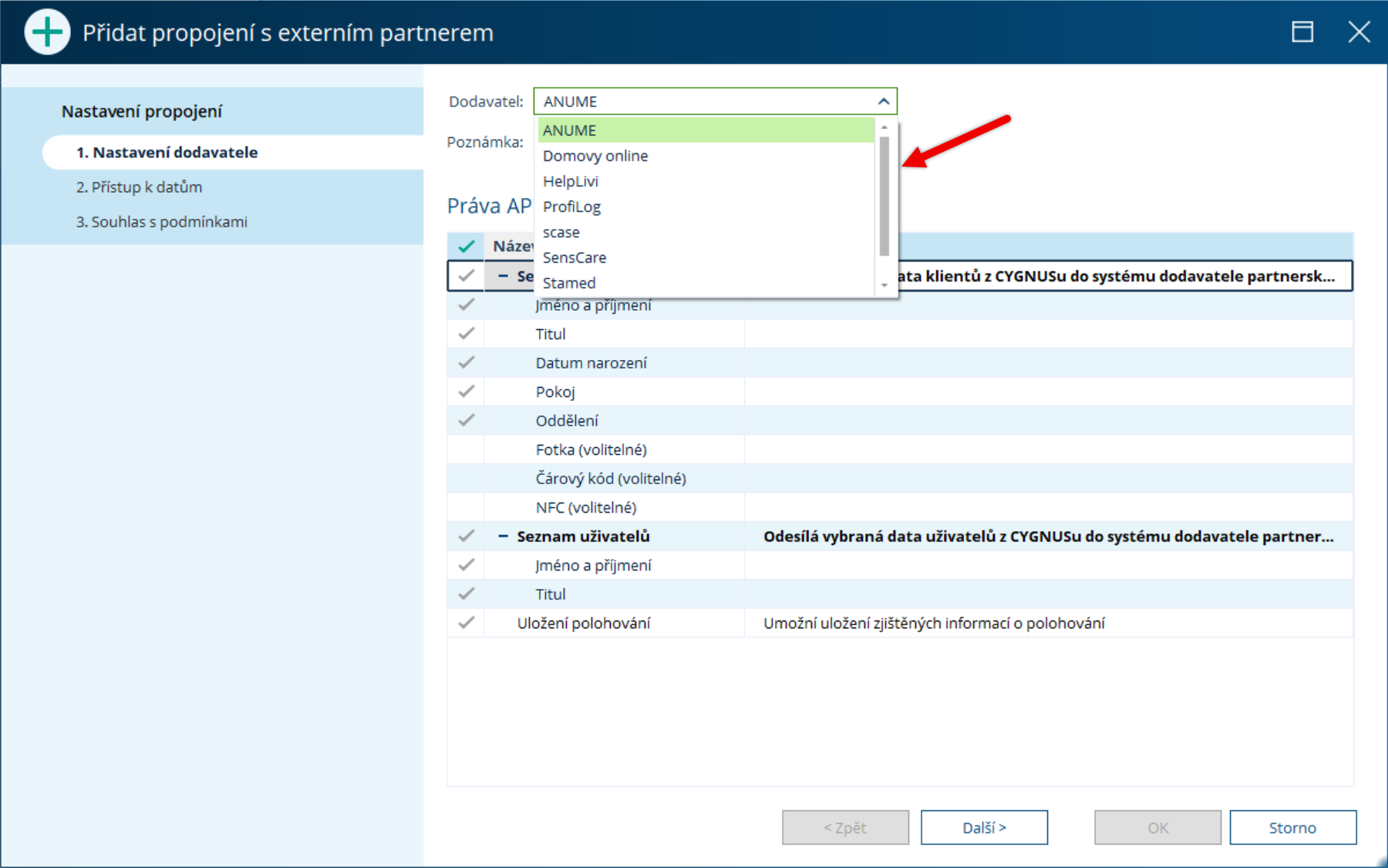Toggle first Jméno a příjmení checkmark under clients
The image size is (1388, 868).
tap(466, 304)
